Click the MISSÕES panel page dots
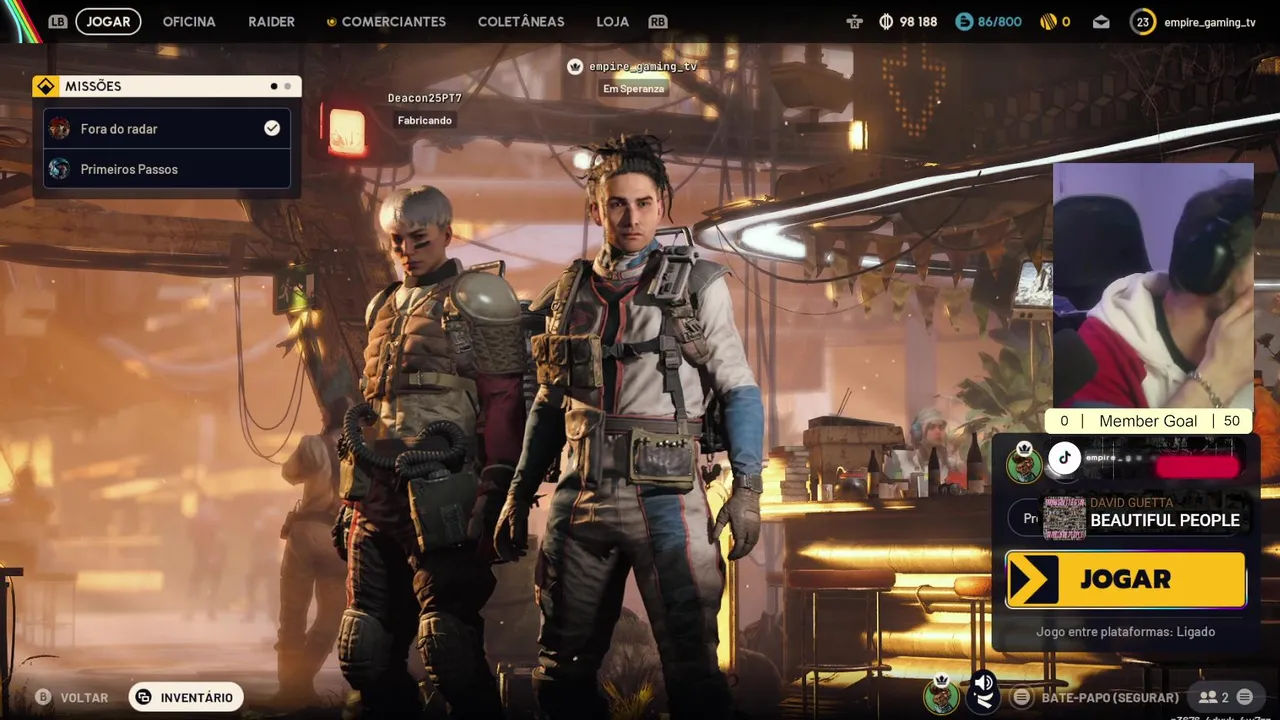 (x=280, y=86)
